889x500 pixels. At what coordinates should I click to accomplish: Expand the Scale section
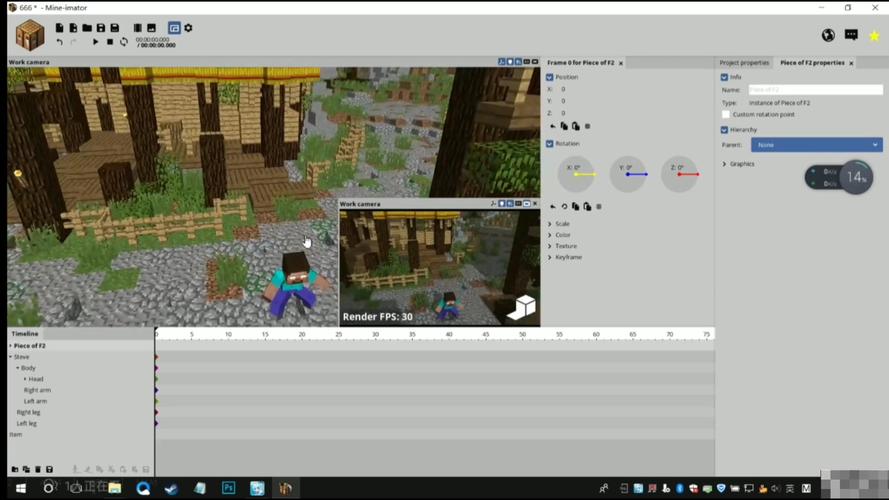[549, 224]
